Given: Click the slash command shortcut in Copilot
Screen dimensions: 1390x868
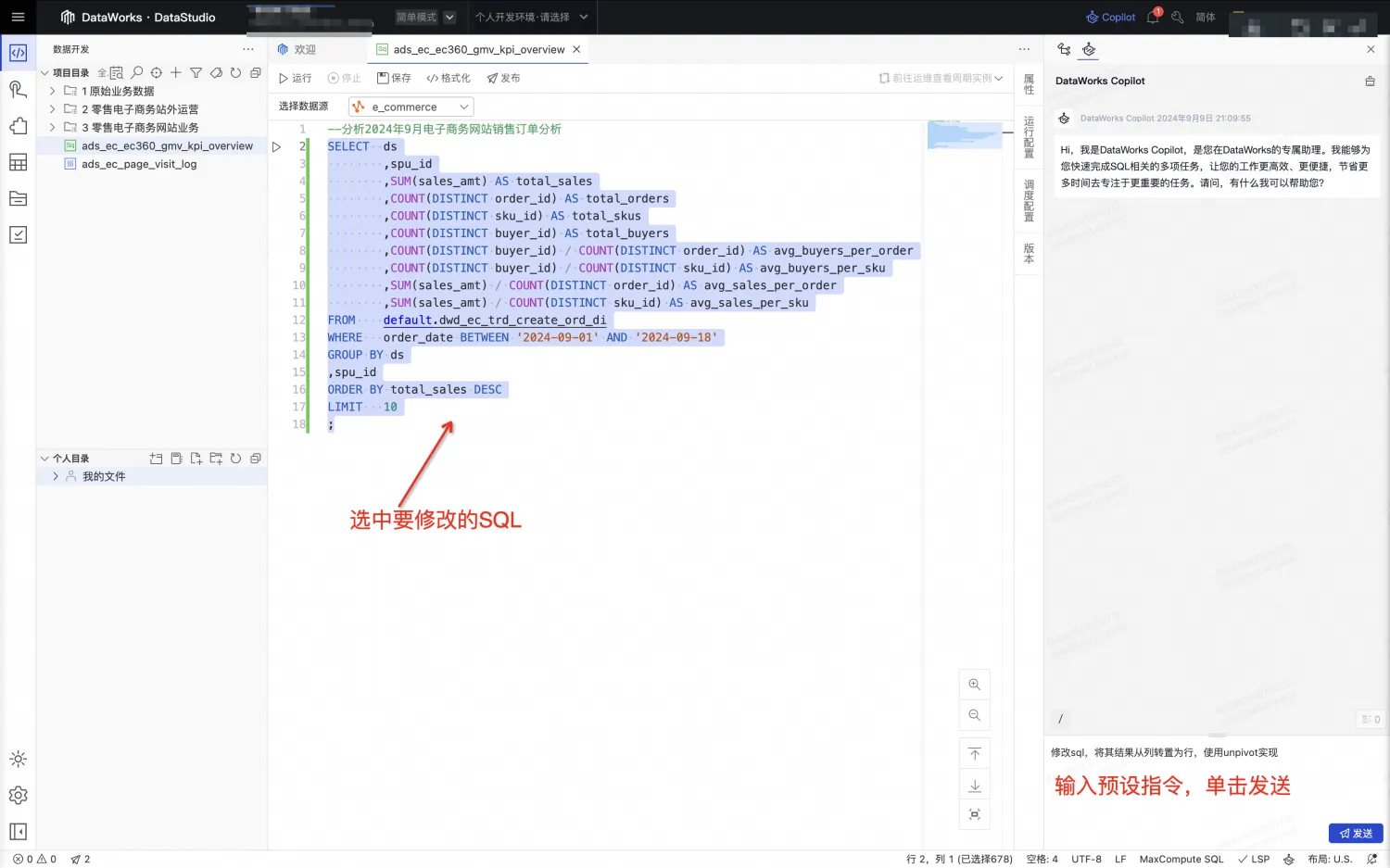Looking at the screenshot, I should 1061,719.
